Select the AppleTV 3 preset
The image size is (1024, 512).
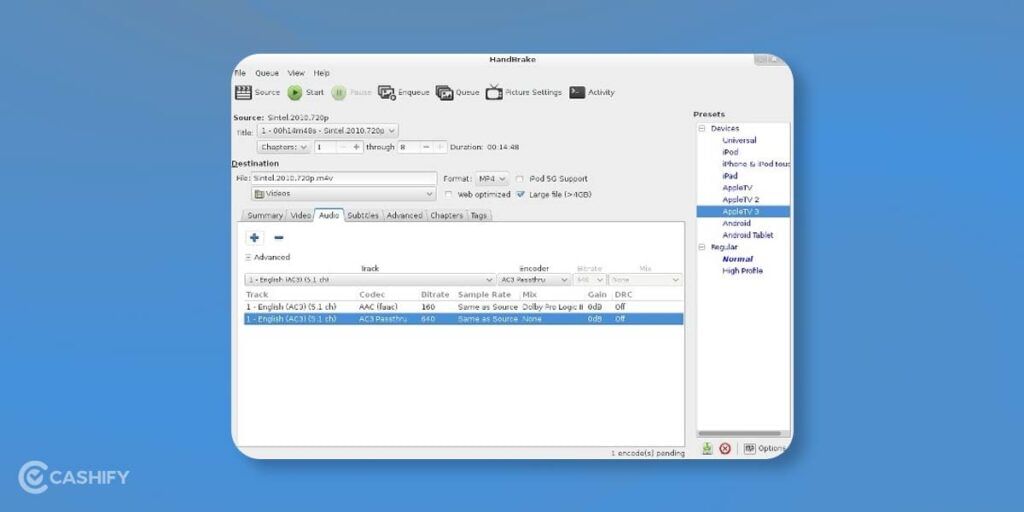743,212
